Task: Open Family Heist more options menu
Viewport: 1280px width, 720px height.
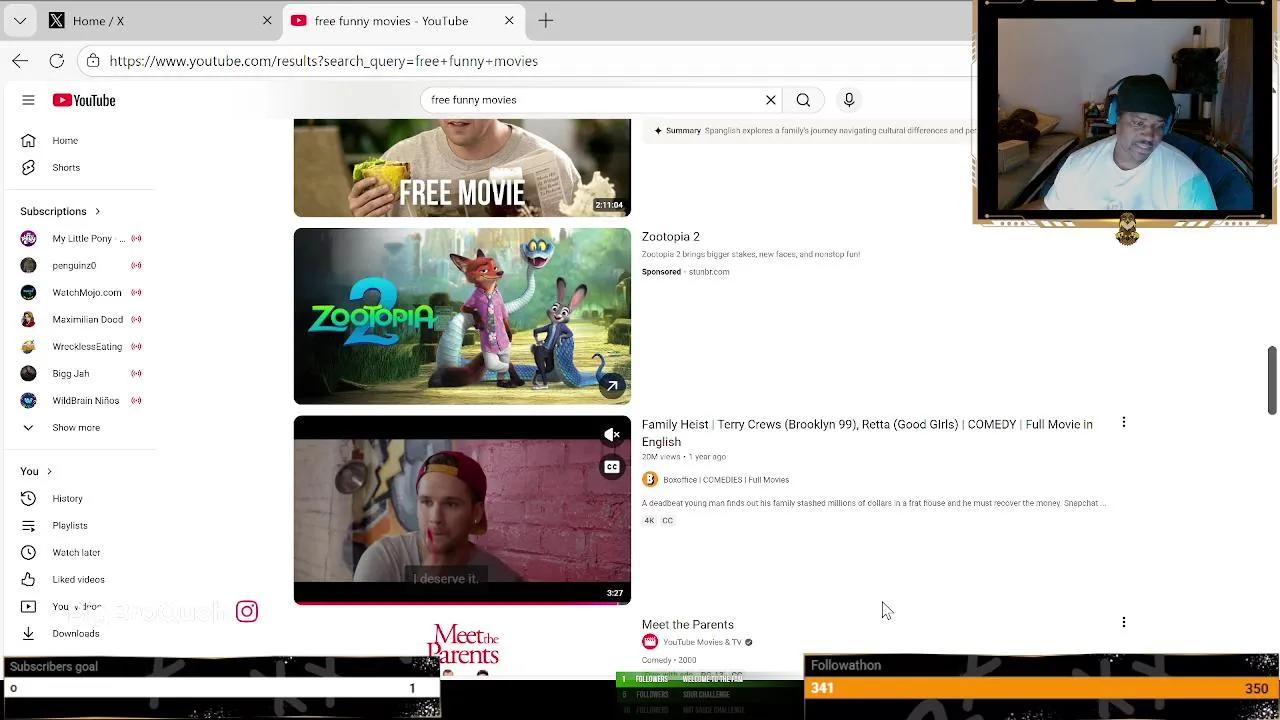Action: (1124, 423)
